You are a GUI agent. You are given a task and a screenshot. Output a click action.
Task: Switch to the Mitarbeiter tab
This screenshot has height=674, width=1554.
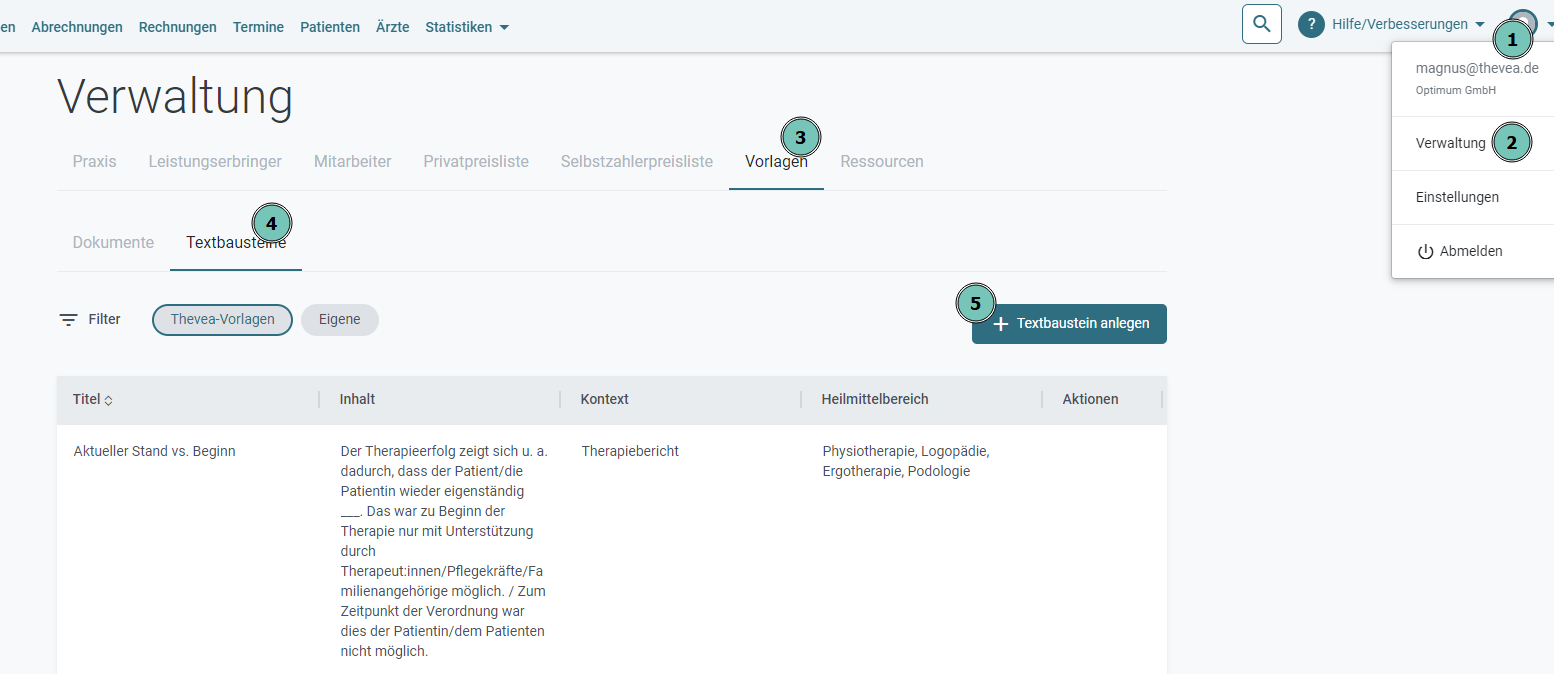point(352,161)
